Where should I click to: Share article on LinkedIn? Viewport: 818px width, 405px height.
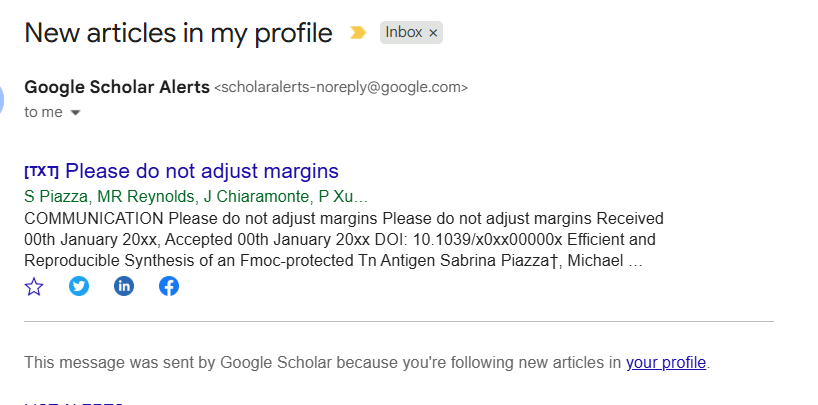[x=124, y=287]
